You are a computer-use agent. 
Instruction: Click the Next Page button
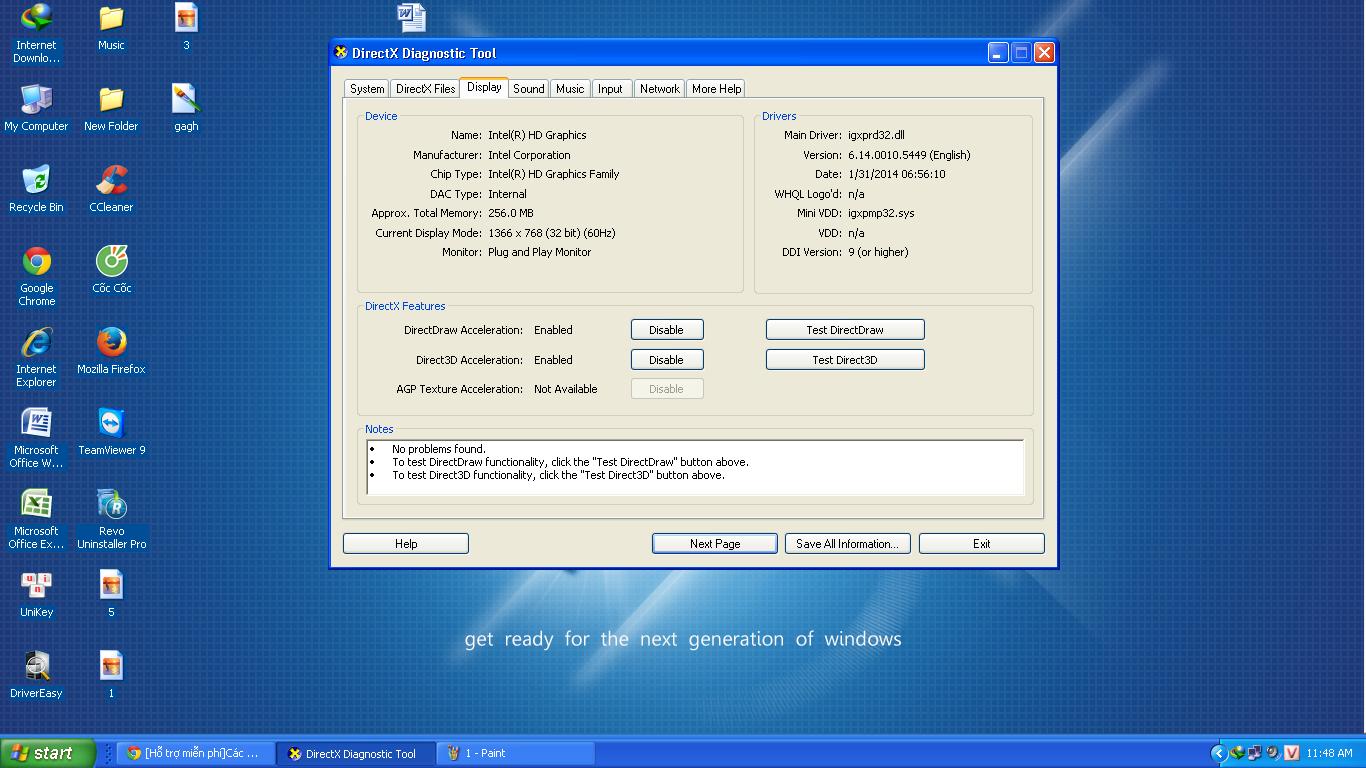coord(714,544)
